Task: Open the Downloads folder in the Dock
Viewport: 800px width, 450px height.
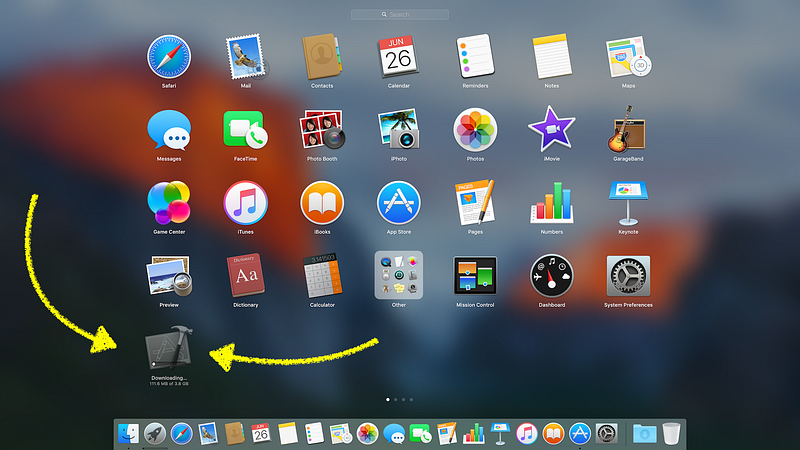Action: [x=644, y=434]
